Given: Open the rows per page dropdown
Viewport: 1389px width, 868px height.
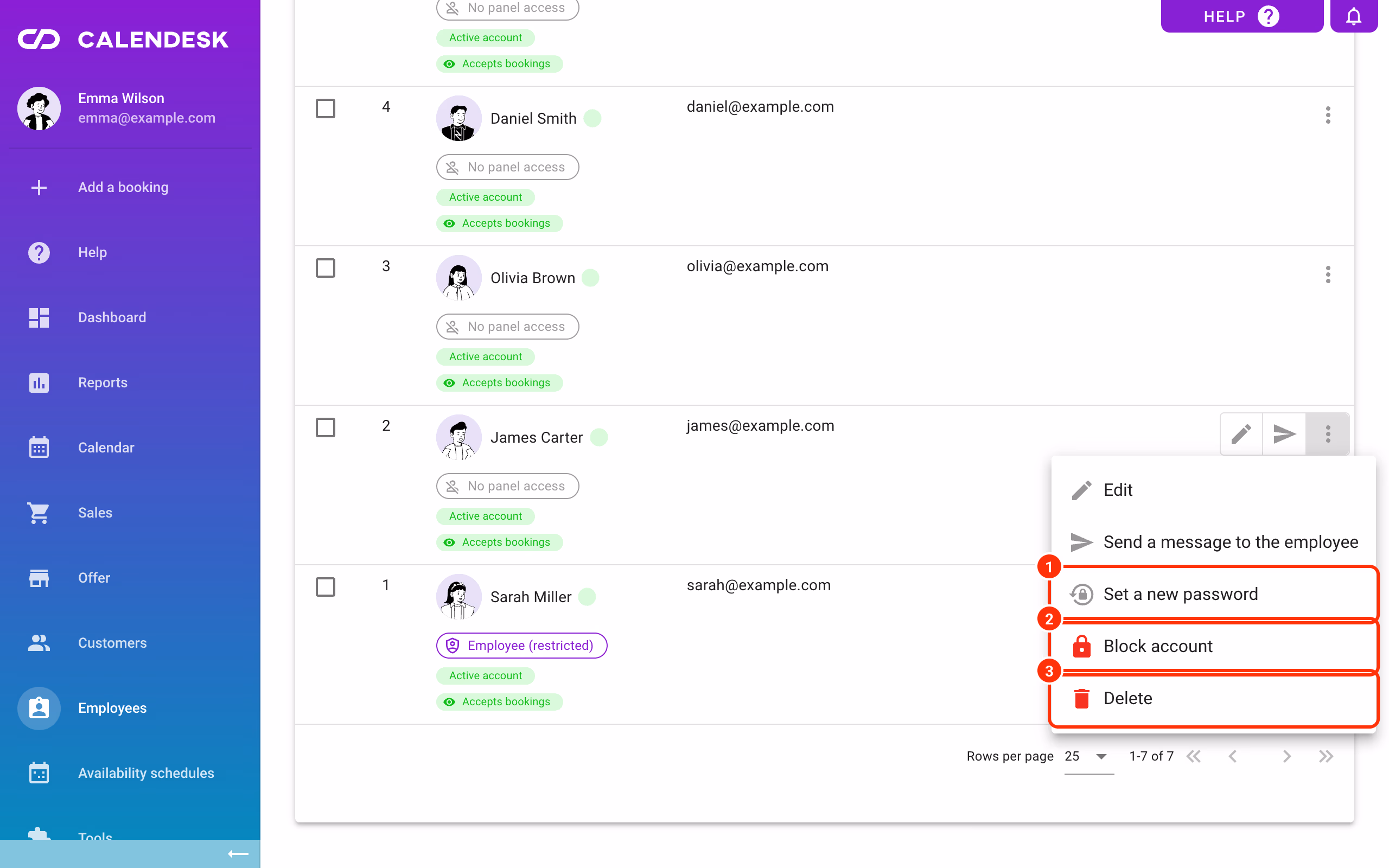Looking at the screenshot, I should click(1088, 757).
